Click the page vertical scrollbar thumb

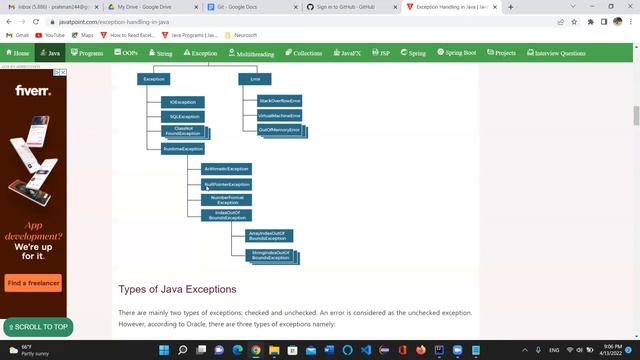click(636, 116)
